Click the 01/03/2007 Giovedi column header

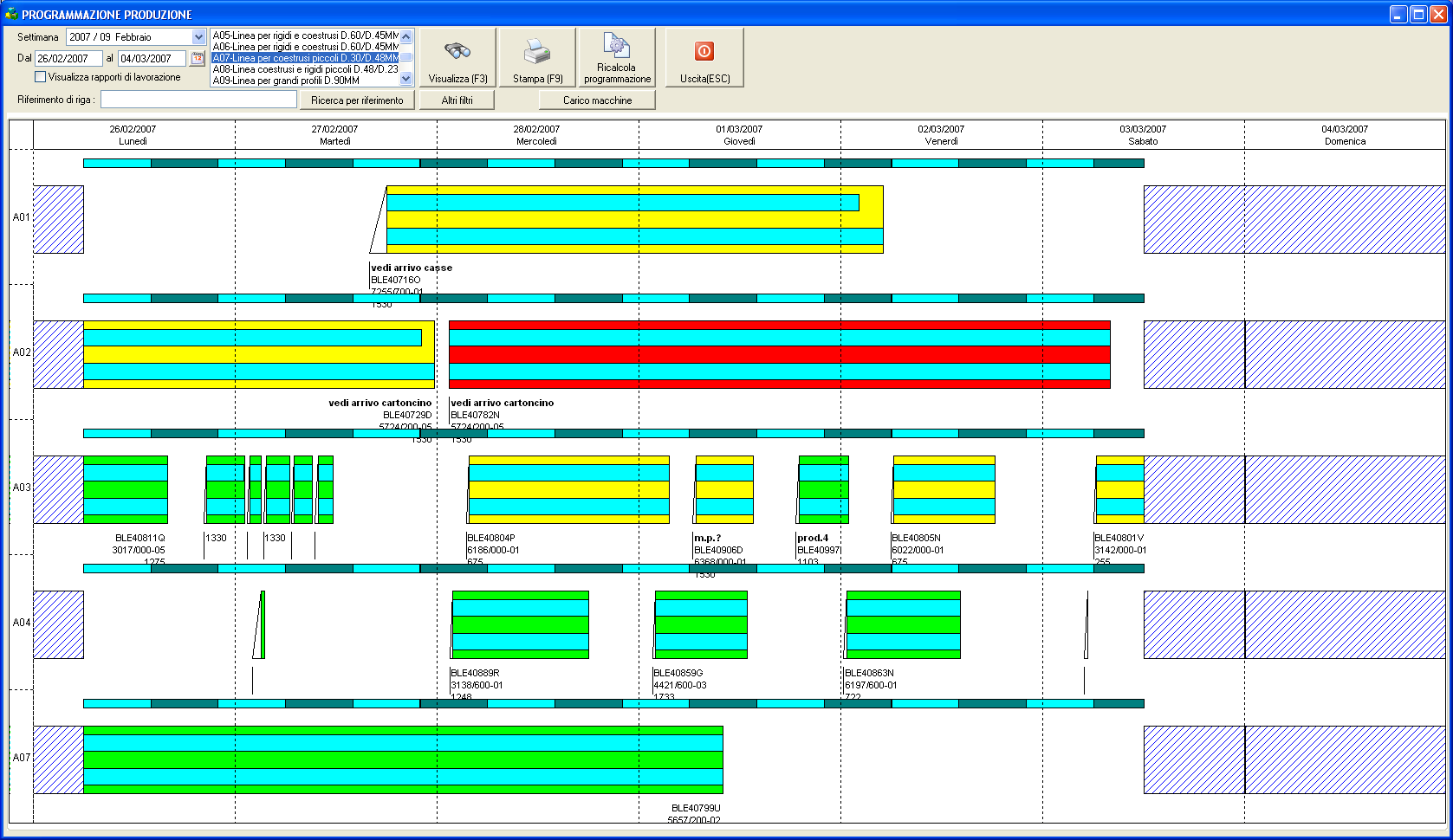[739, 135]
